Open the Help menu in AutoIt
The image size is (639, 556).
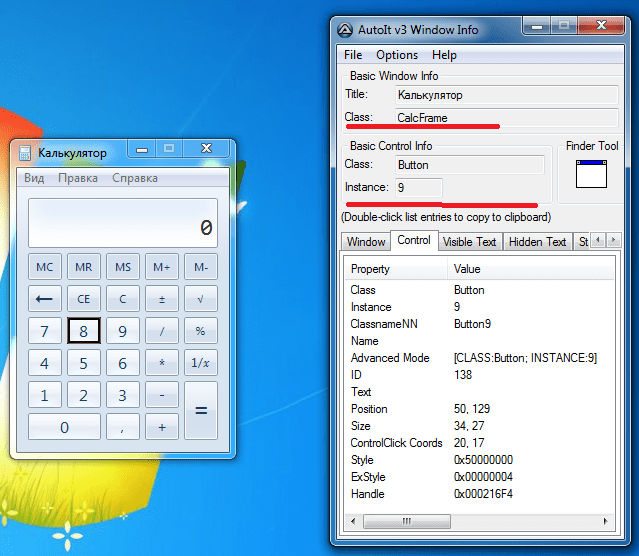pyautogui.click(x=444, y=55)
